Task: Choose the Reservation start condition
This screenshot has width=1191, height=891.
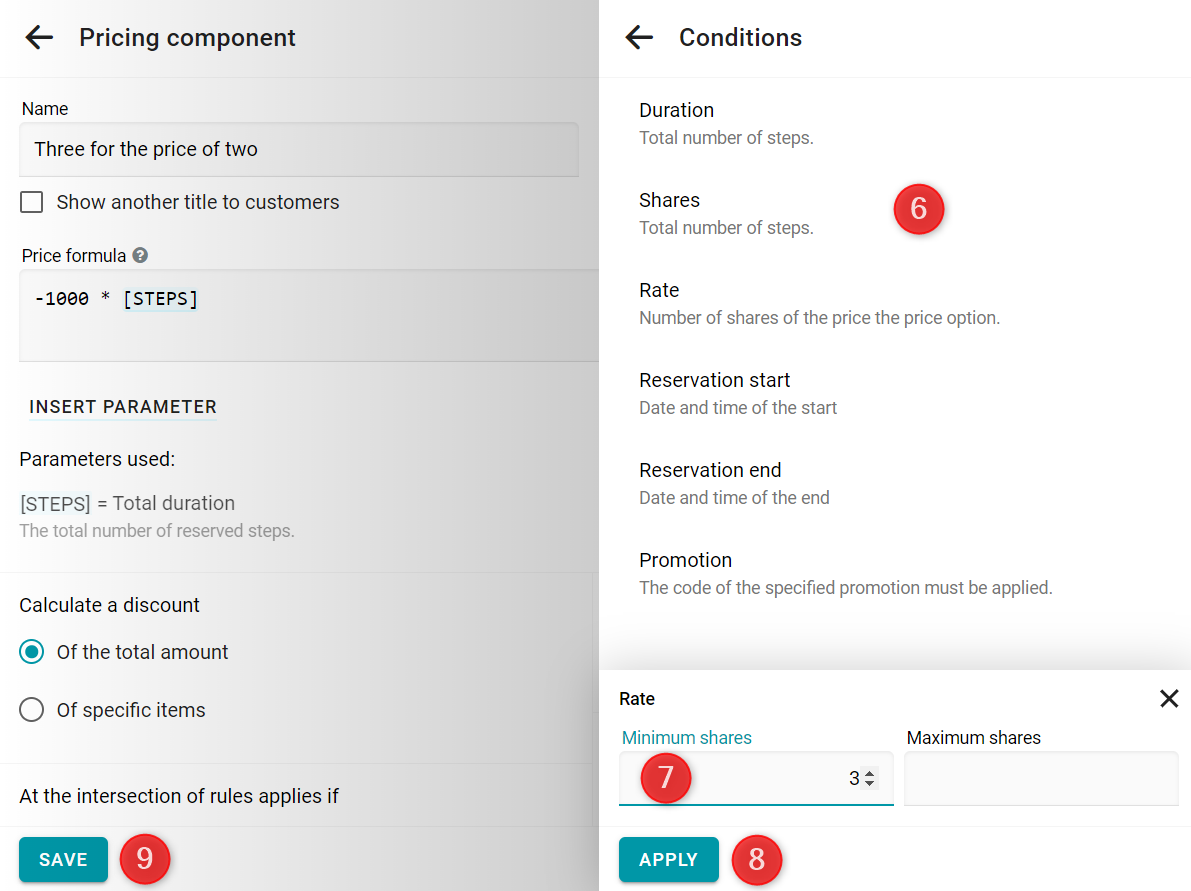Action: click(x=895, y=393)
